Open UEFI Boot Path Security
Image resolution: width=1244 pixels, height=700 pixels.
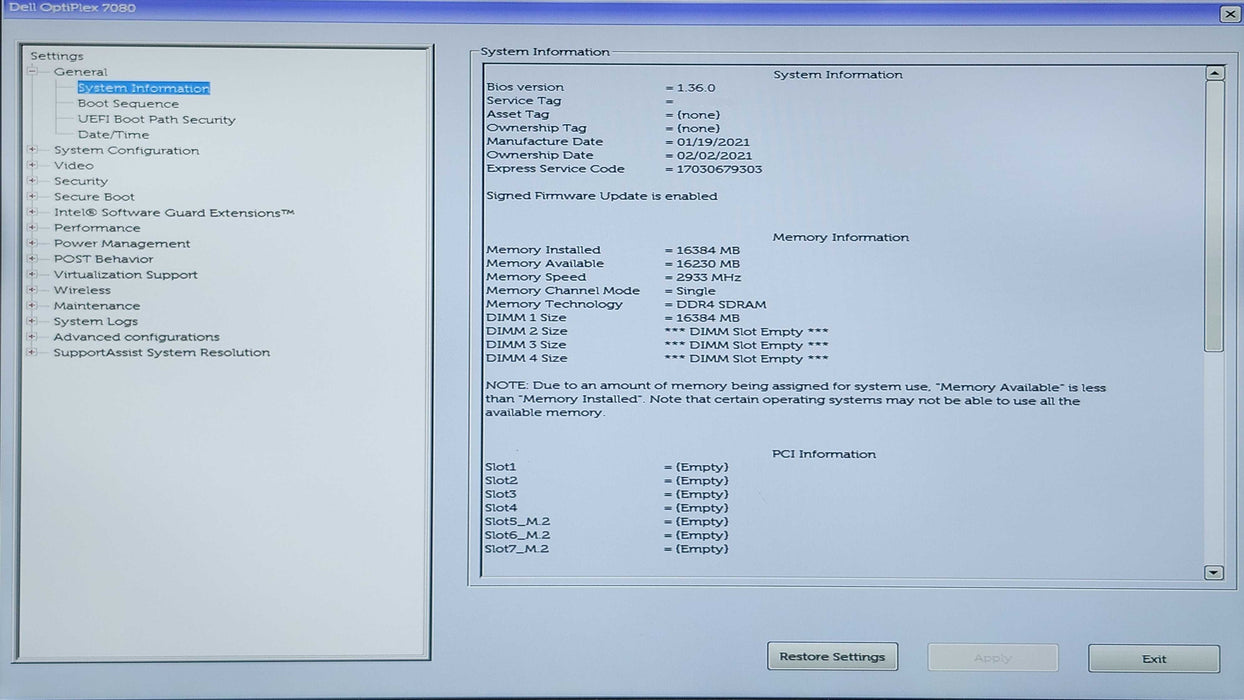[156, 120]
